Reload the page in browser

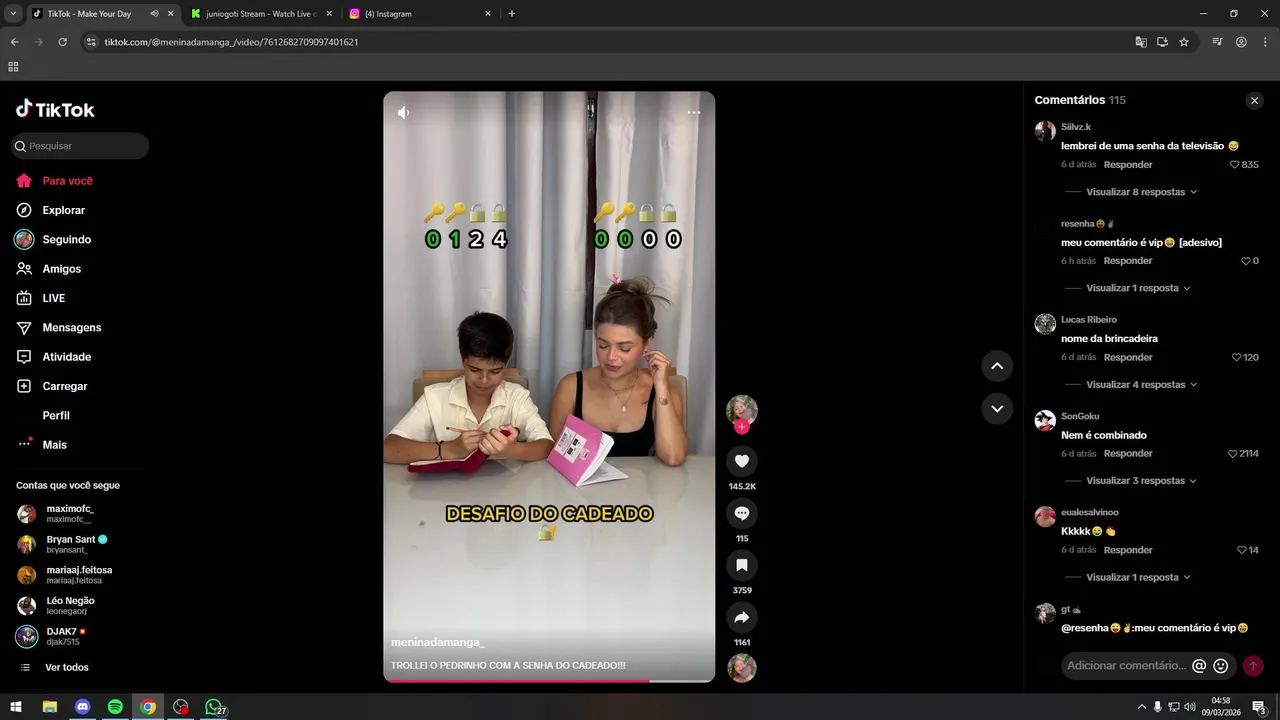[x=62, y=42]
